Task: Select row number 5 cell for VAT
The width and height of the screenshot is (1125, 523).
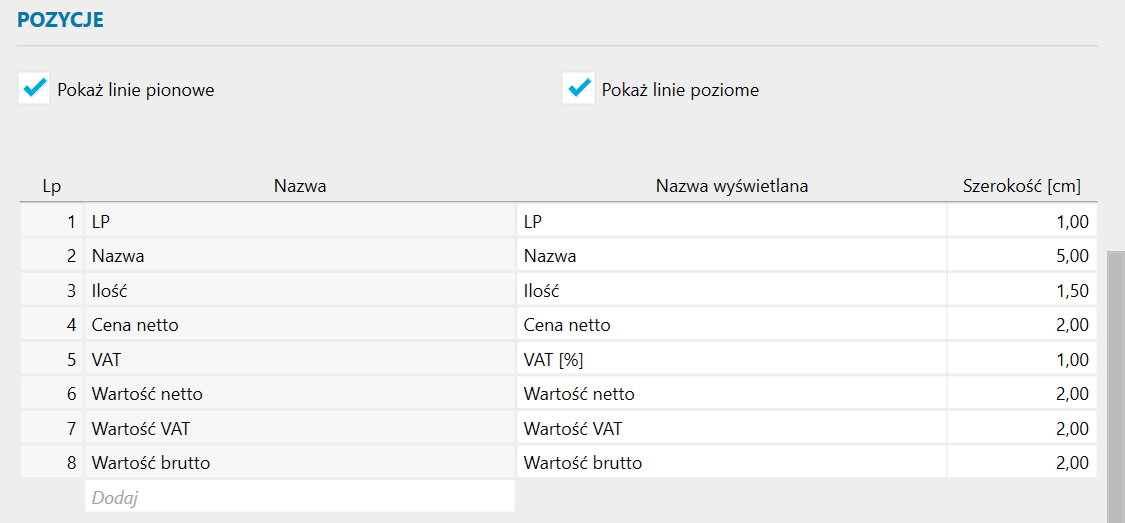Action: point(52,360)
